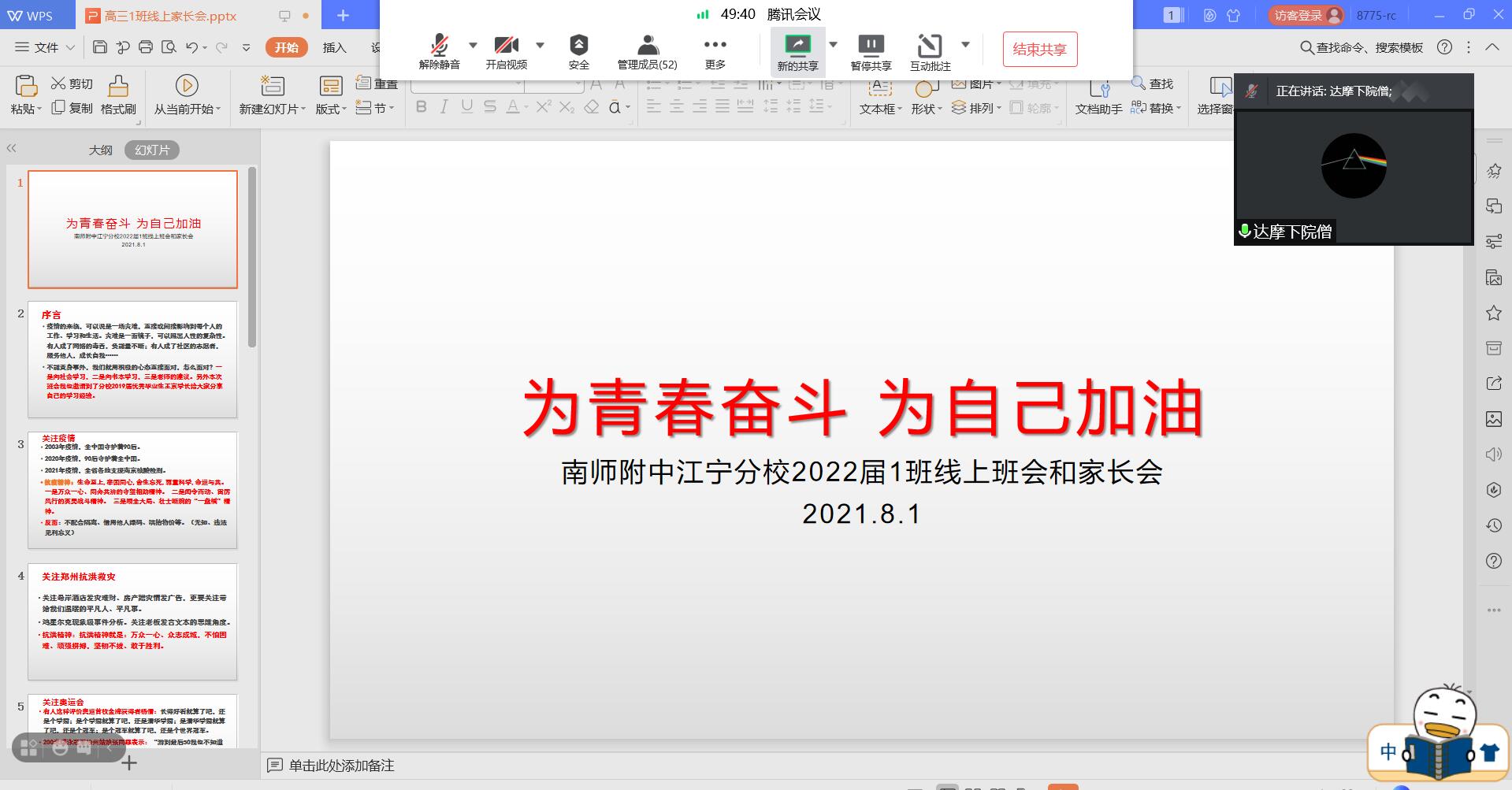Click the print icon in quick toolbar

click(x=146, y=47)
